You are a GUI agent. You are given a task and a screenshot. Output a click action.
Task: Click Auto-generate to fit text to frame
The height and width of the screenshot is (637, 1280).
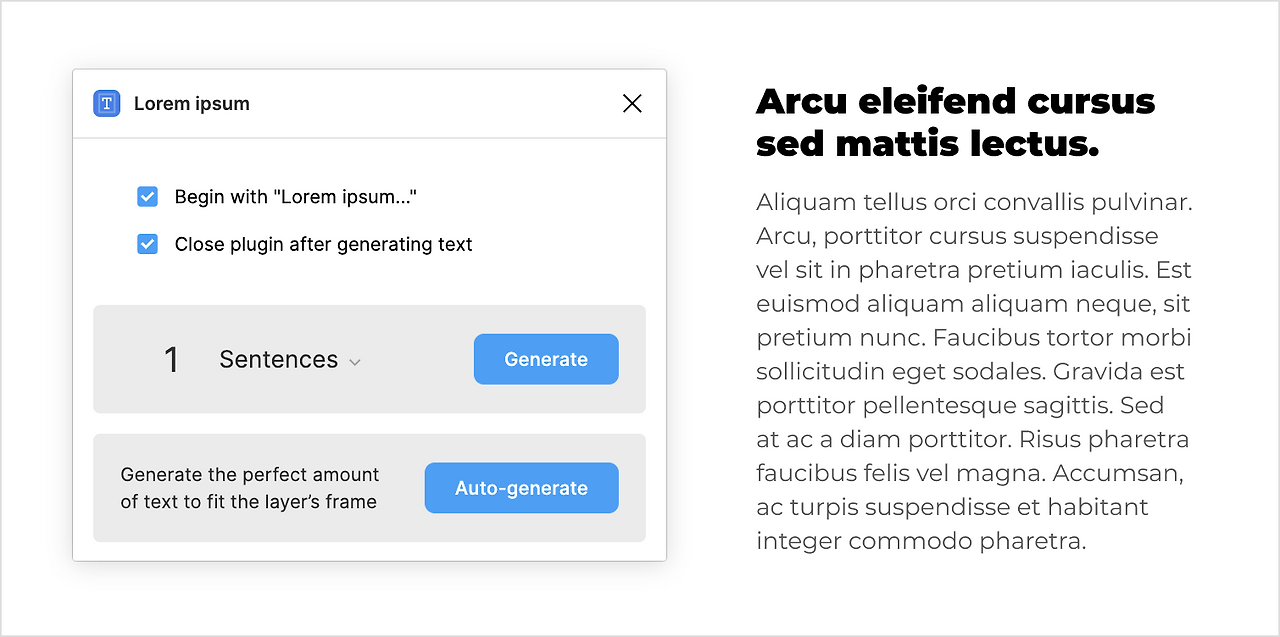(521, 488)
